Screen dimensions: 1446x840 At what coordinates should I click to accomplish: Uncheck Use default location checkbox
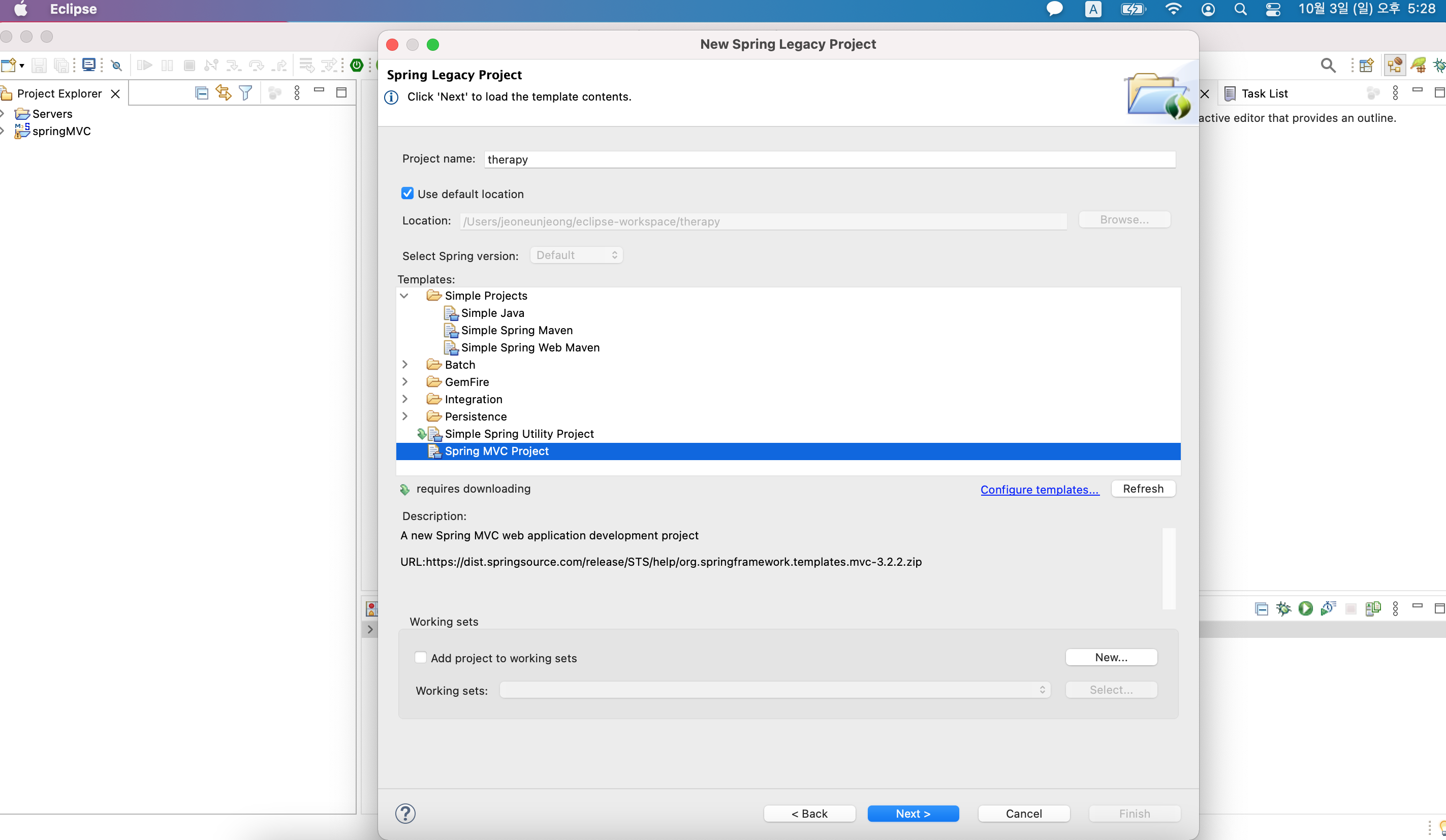[407, 193]
